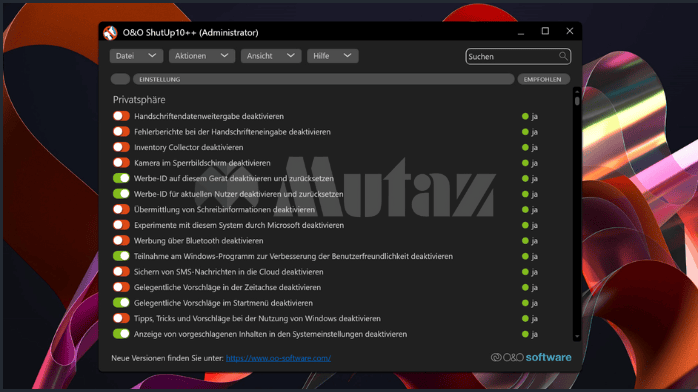Turn off Werbe-ID für aktuellen Nutzer switch
The height and width of the screenshot is (392, 698).
pyautogui.click(x=121, y=194)
